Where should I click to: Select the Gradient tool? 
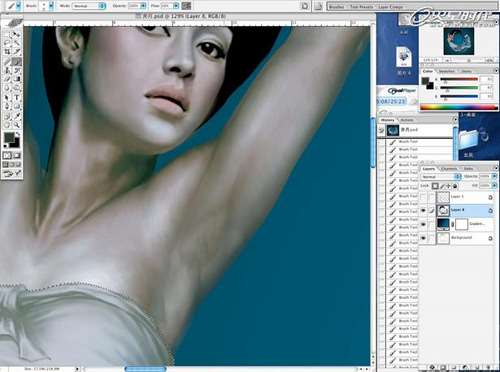[x=16, y=79]
